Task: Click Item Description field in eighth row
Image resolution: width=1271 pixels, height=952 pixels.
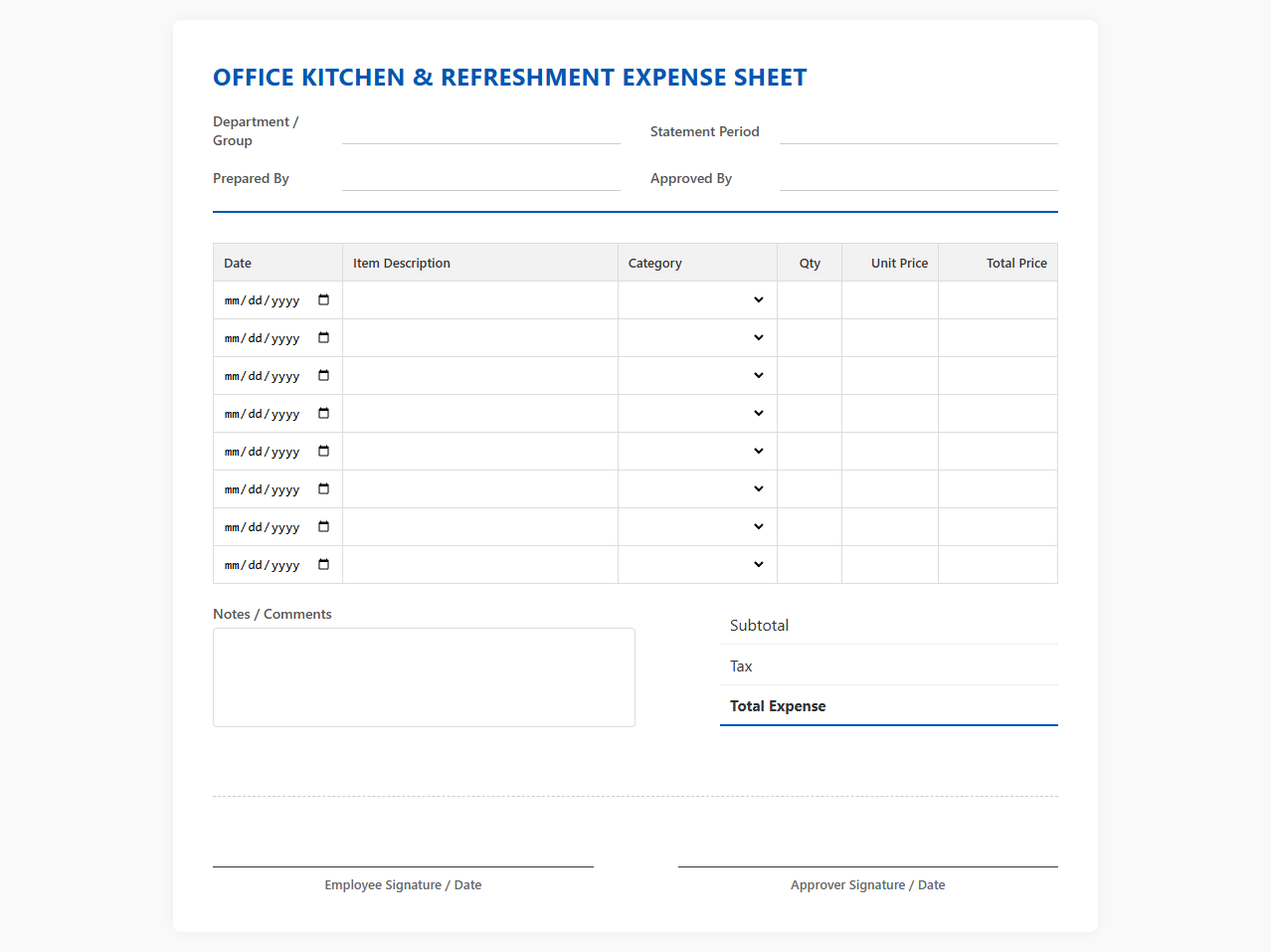Action: 480,565
